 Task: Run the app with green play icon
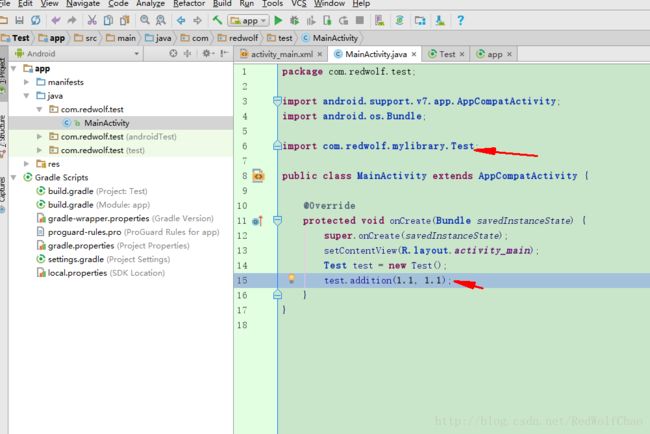278,20
